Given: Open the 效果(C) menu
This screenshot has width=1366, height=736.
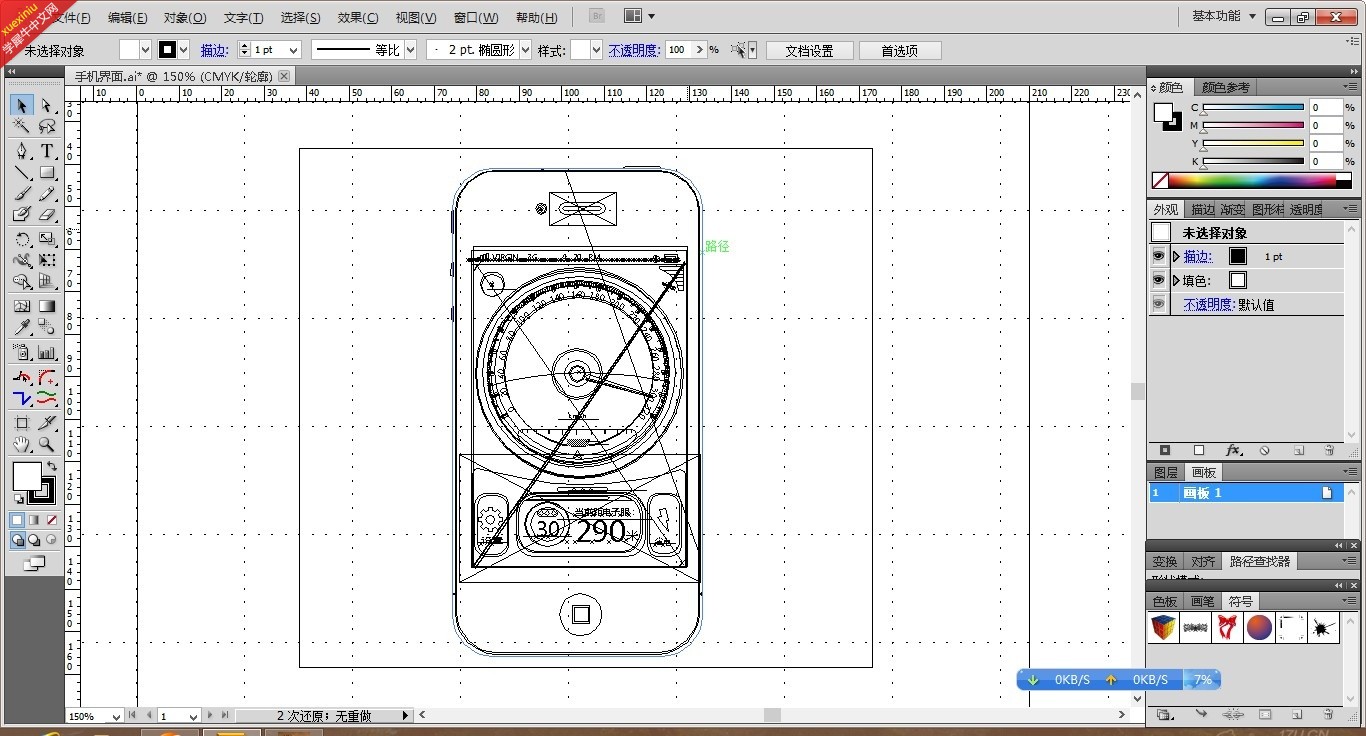Looking at the screenshot, I should [x=358, y=17].
